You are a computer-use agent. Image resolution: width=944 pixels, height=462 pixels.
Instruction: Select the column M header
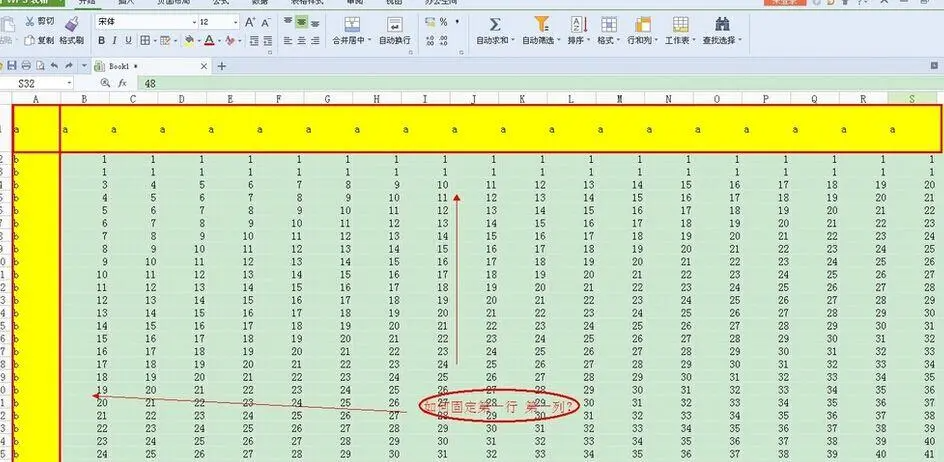[620, 99]
